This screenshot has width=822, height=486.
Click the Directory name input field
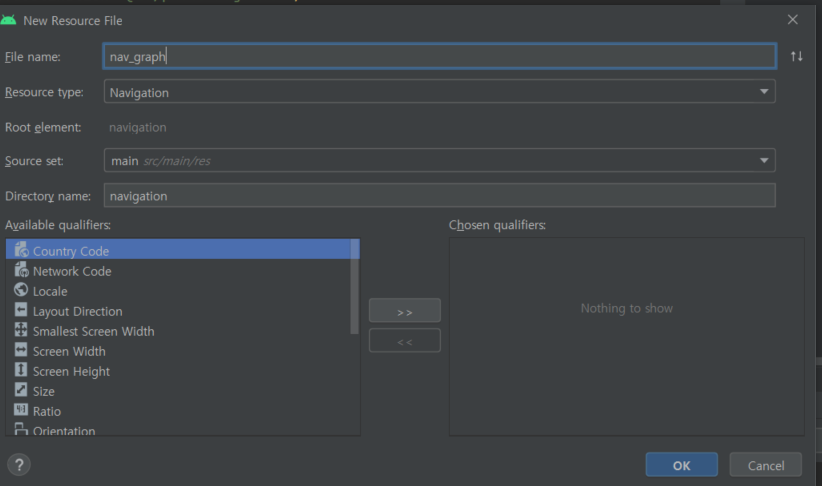[x=439, y=196]
